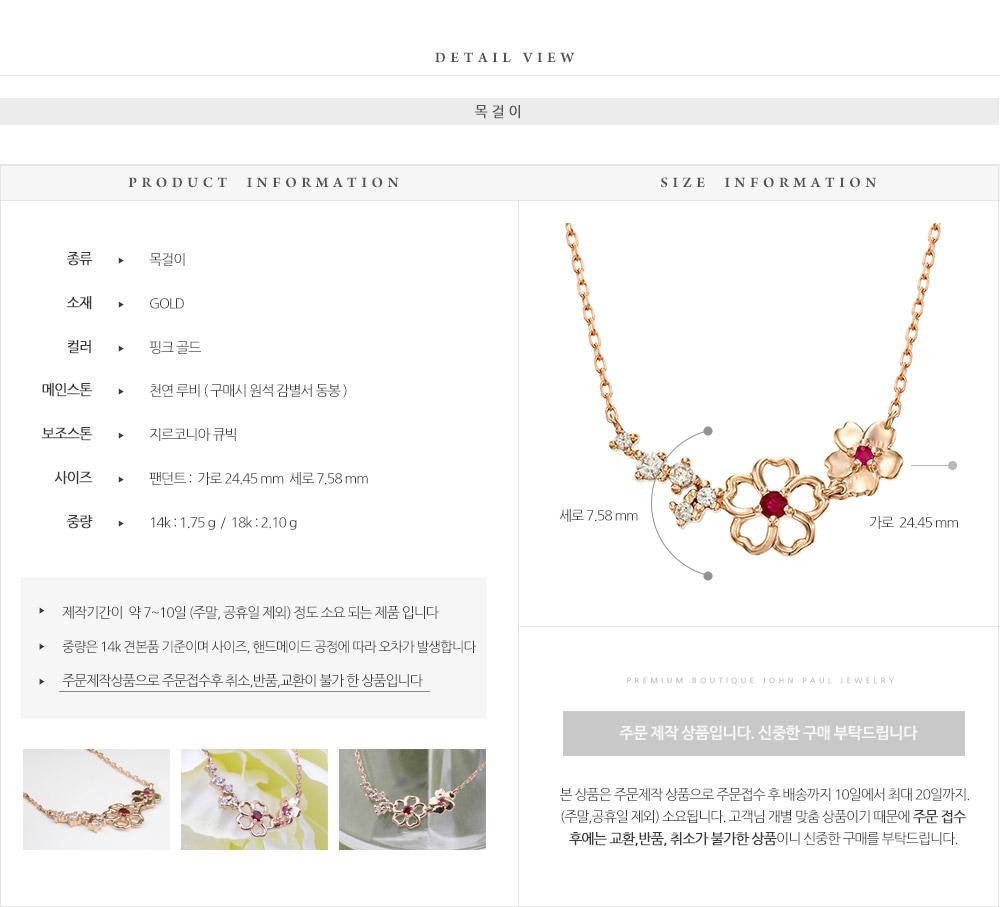Screen dimensions: 1000x907
Task: Click the arrow bullet next to 소재
Action: [x=121, y=304]
